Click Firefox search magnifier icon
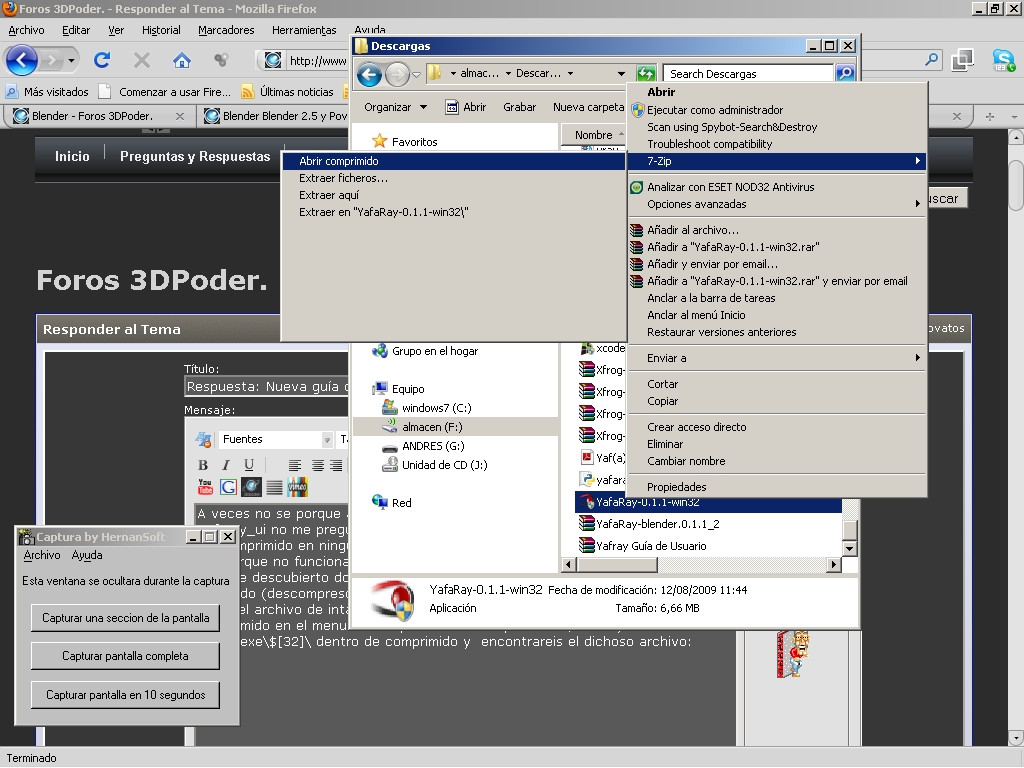 point(931,61)
